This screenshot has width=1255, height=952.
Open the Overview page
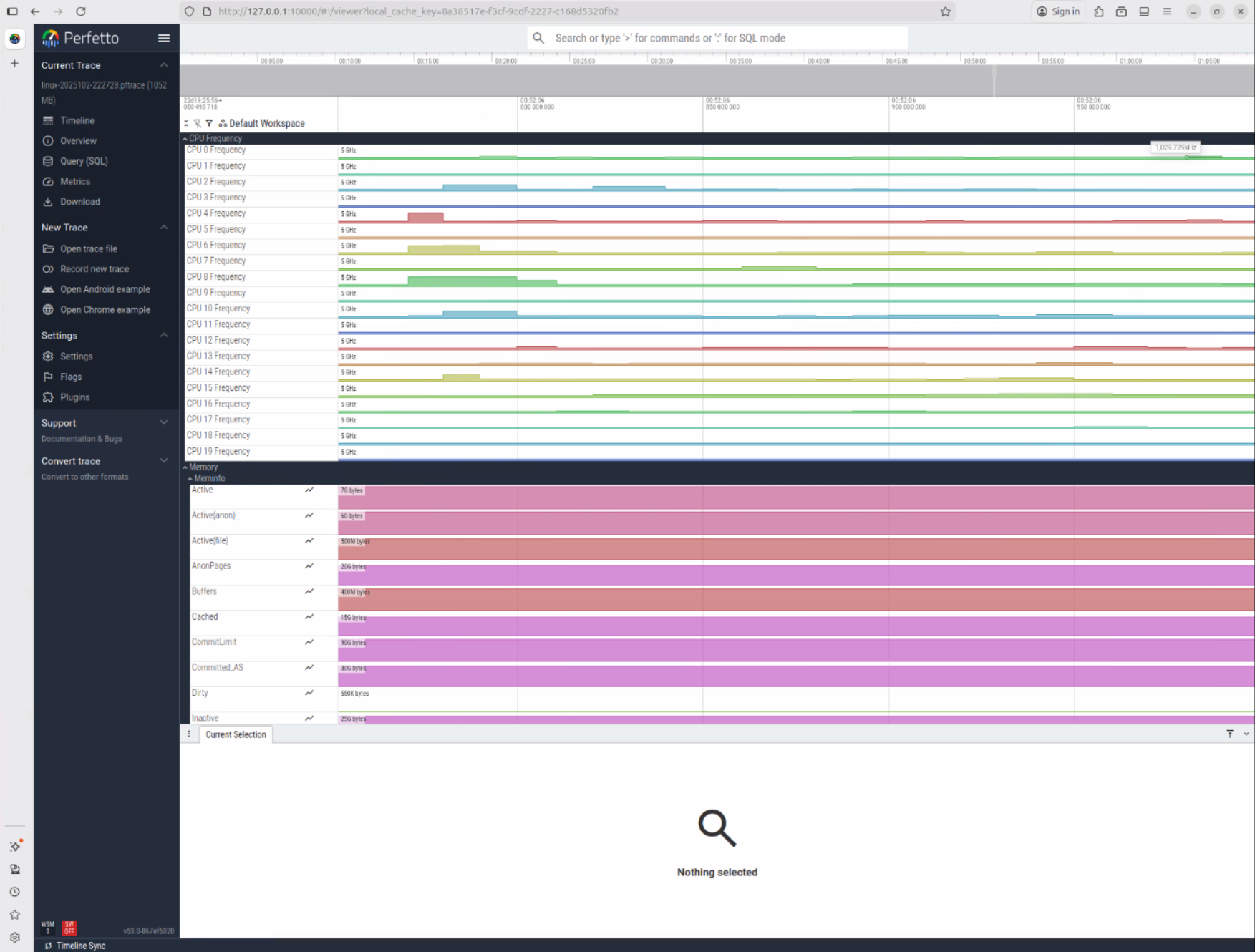coord(78,141)
